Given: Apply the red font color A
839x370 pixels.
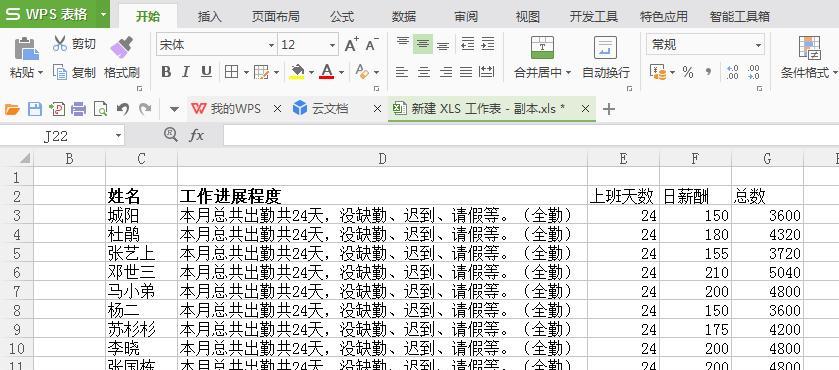Looking at the screenshot, I should pos(326,72).
